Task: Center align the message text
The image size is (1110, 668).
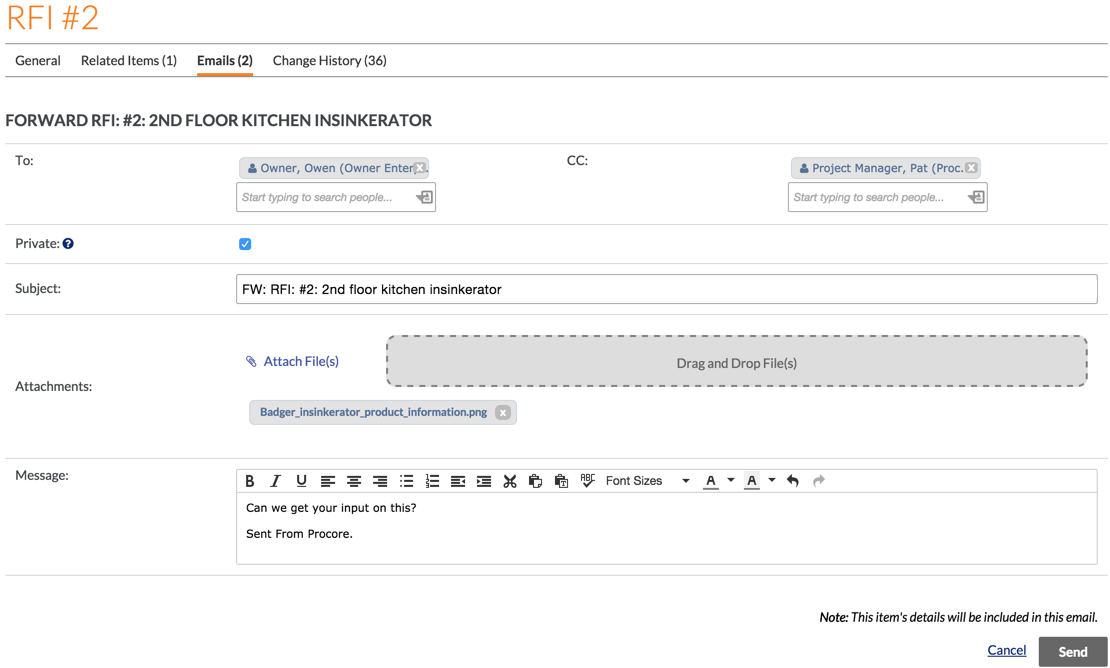Action: [x=354, y=481]
